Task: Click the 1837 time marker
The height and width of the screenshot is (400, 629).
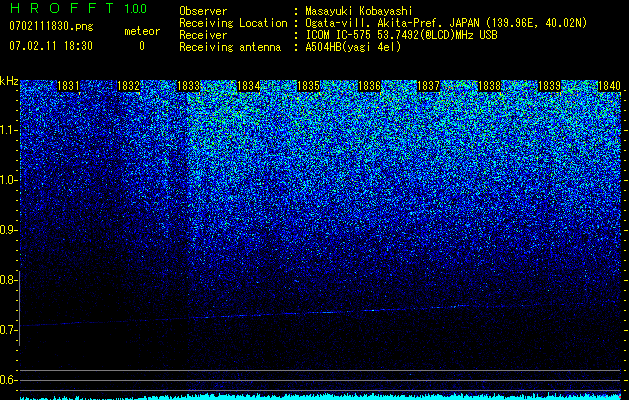Action: [x=429, y=86]
